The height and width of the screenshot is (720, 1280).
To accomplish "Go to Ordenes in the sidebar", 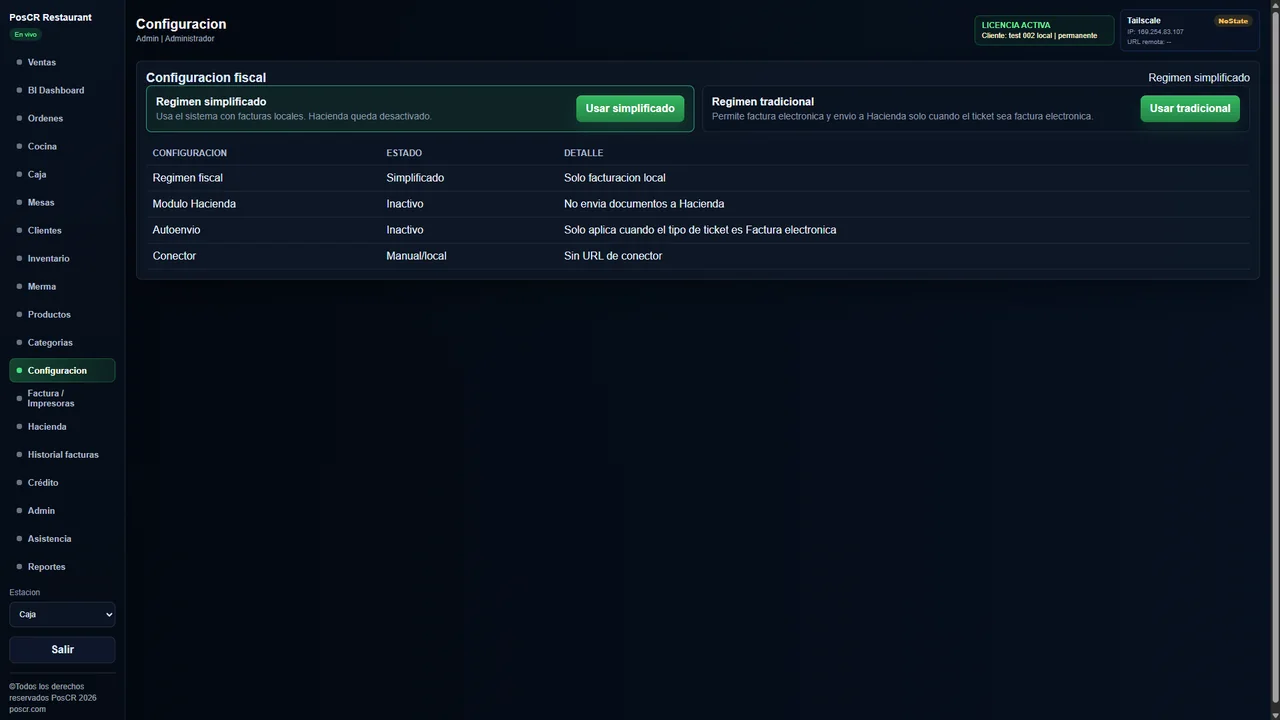I will (62, 118).
